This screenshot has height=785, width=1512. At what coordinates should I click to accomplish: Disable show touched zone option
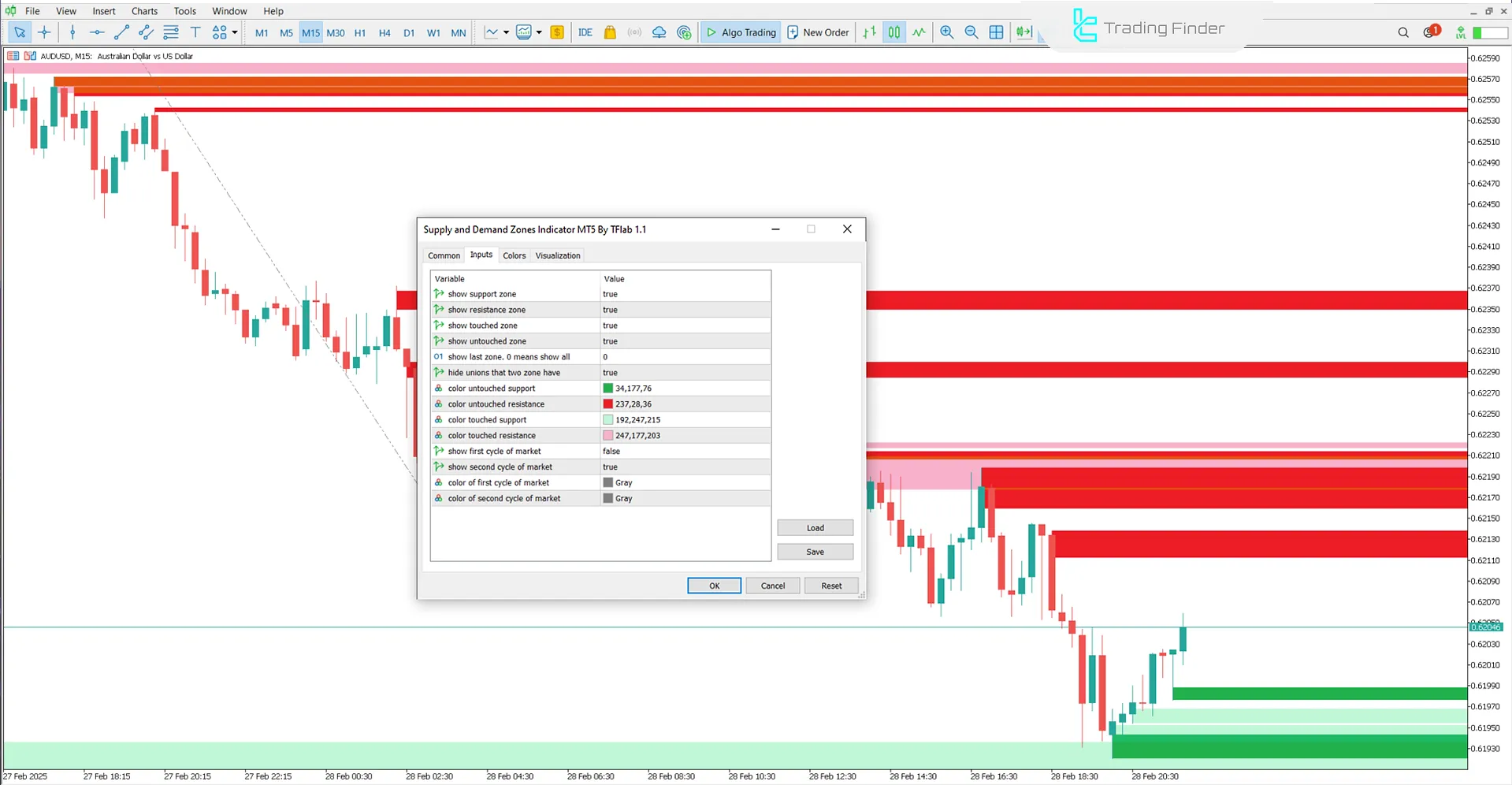coord(685,325)
